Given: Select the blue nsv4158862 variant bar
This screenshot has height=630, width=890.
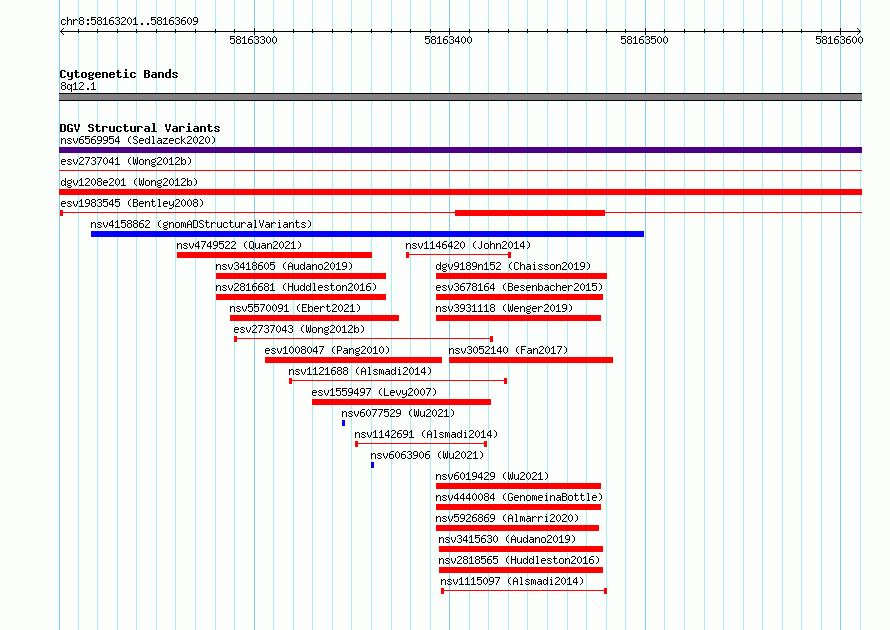Looking at the screenshot, I should point(367,234).
